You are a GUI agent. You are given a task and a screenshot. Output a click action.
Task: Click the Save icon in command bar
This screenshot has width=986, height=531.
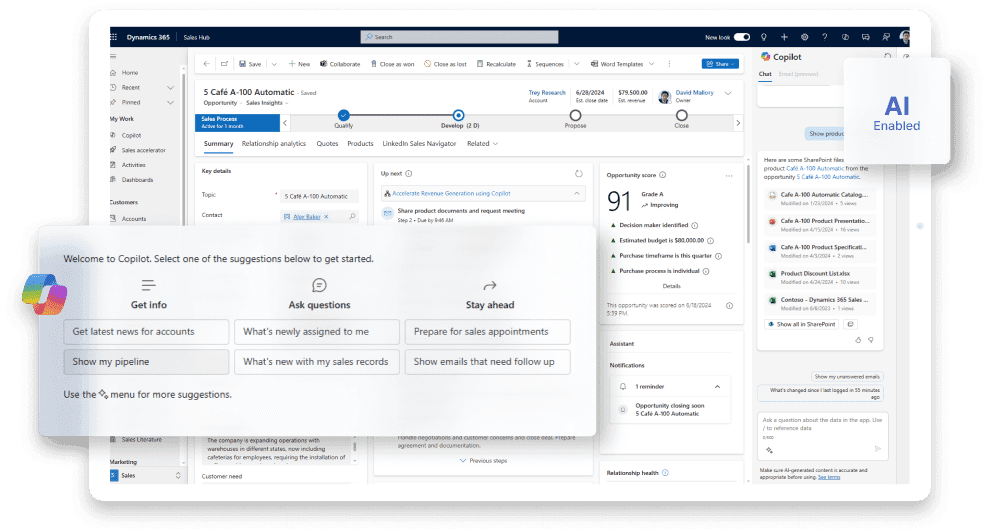pyautogui.click(x=242, y=64)
